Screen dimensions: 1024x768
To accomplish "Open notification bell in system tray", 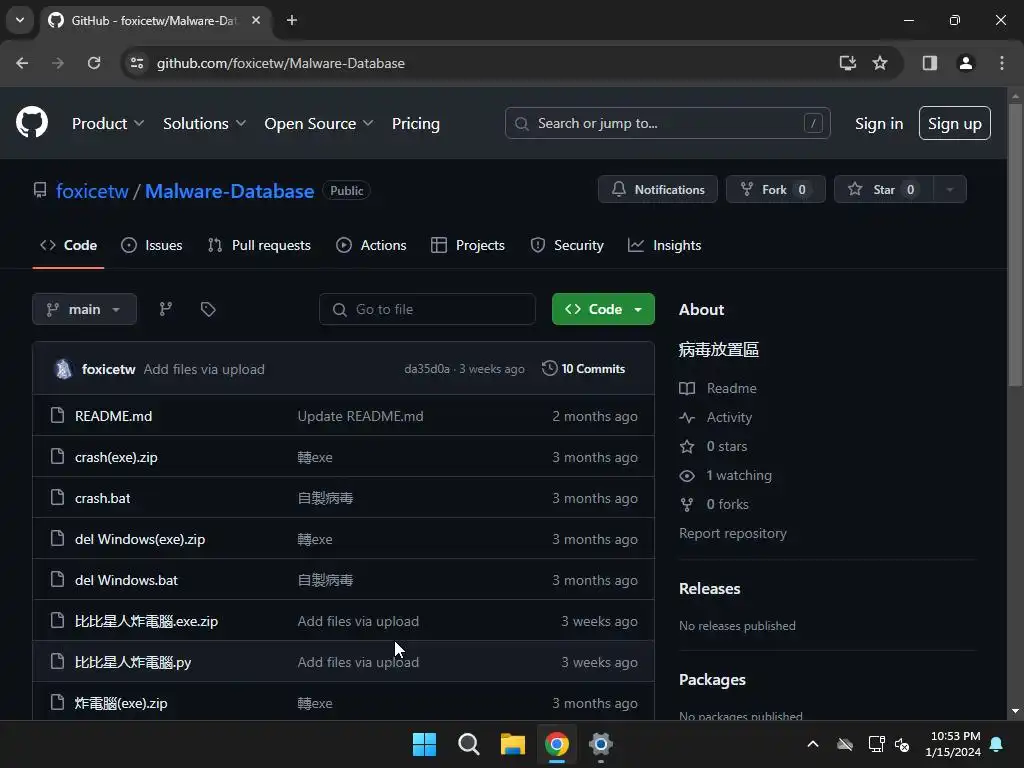I will 997,744.
